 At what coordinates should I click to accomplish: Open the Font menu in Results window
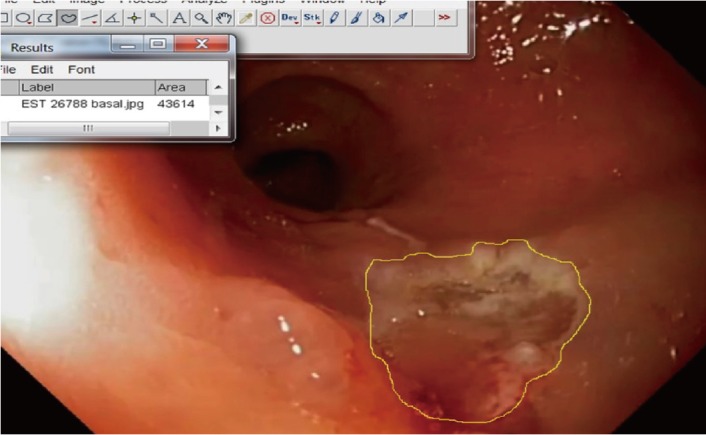click(x=81, y=70)
